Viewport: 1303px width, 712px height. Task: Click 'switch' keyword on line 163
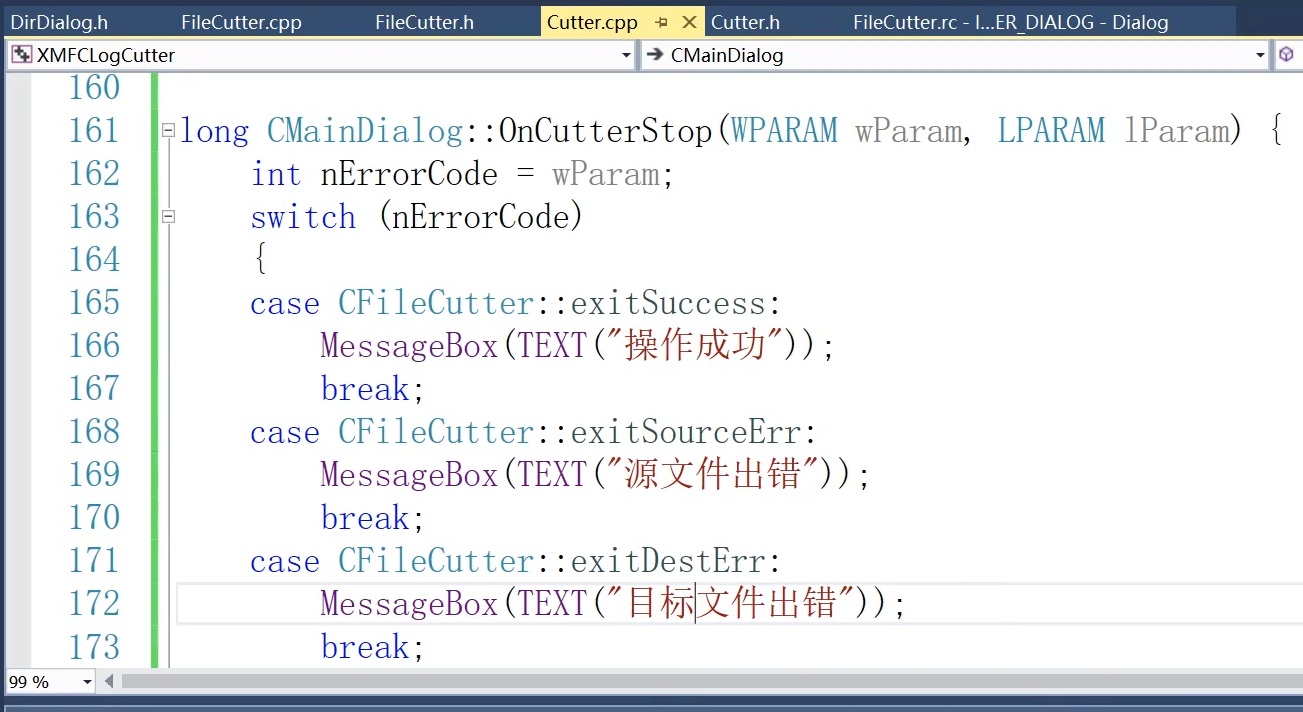click(x=303, y=217)
